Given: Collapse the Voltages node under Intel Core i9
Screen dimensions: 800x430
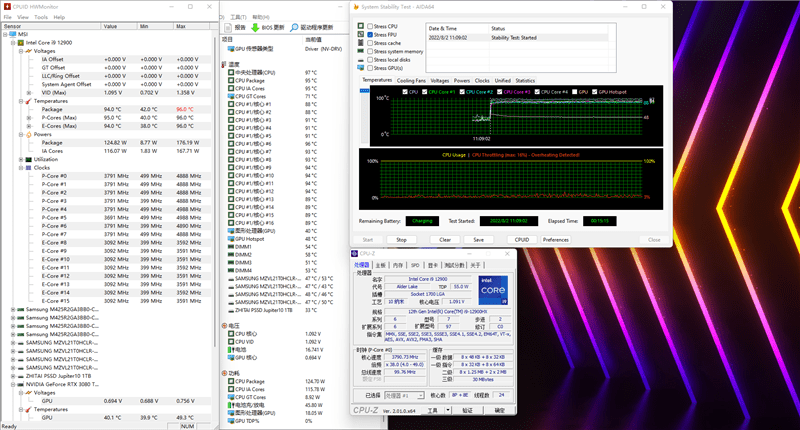Looking at the screenshot, I should (x=21, y=51).
